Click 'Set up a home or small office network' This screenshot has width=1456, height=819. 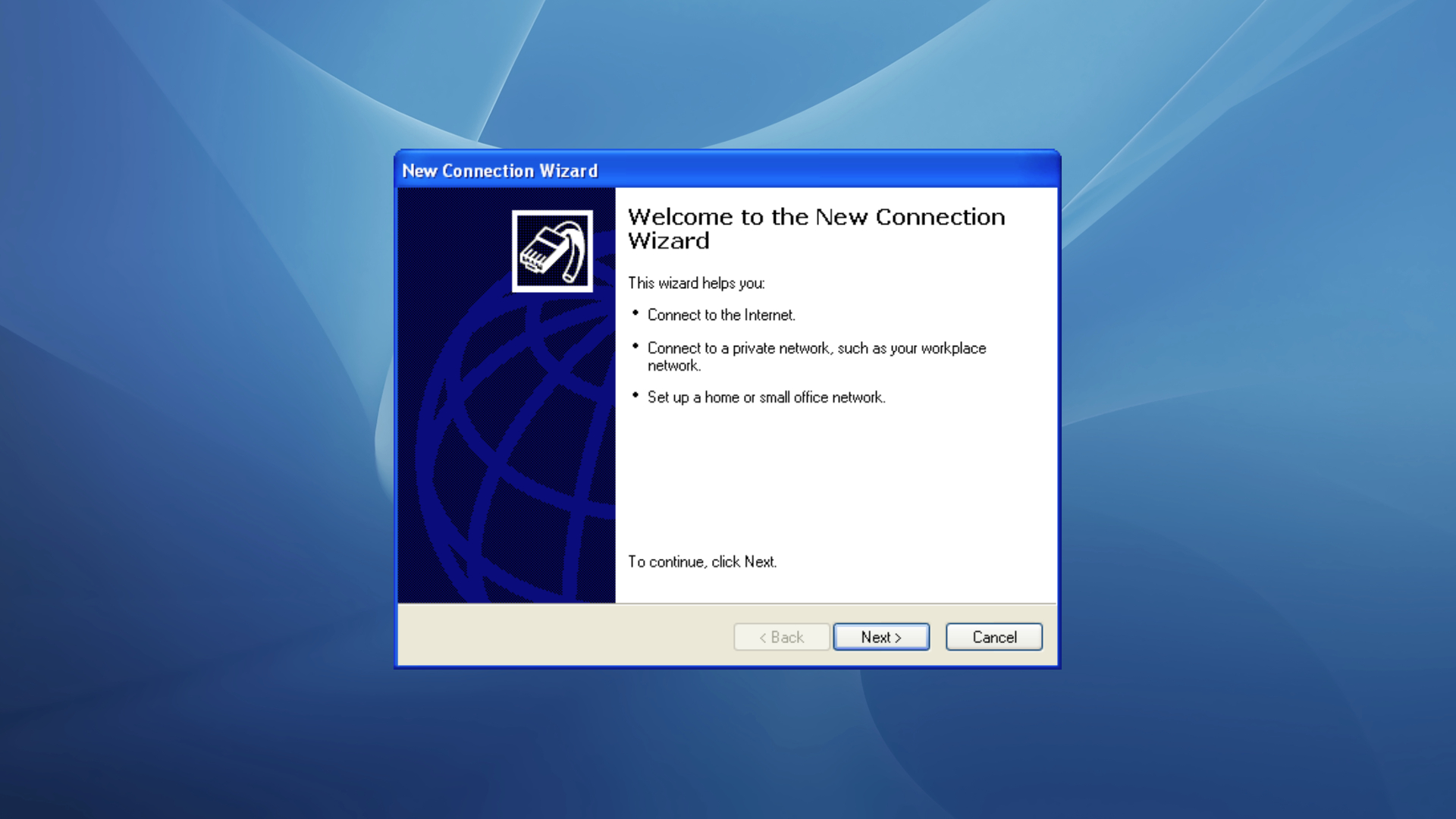(x=766, y=397)
